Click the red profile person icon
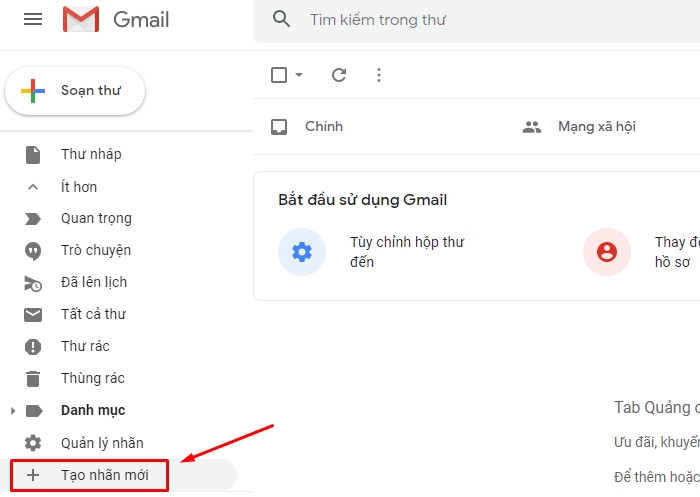Image resolution: width=700 pixels, height=497 pixels. click(607, 252)
